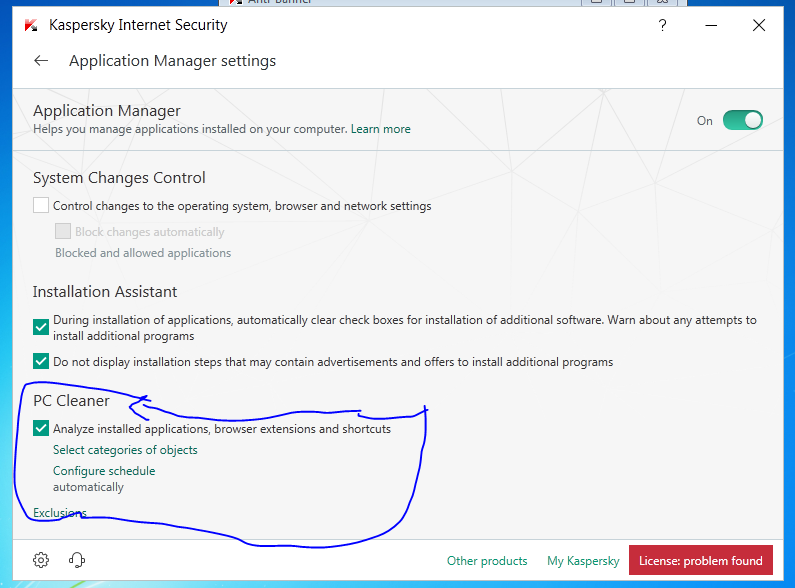
Task: Click the Installation Assistant heading
Action: (x=105, y=292)
